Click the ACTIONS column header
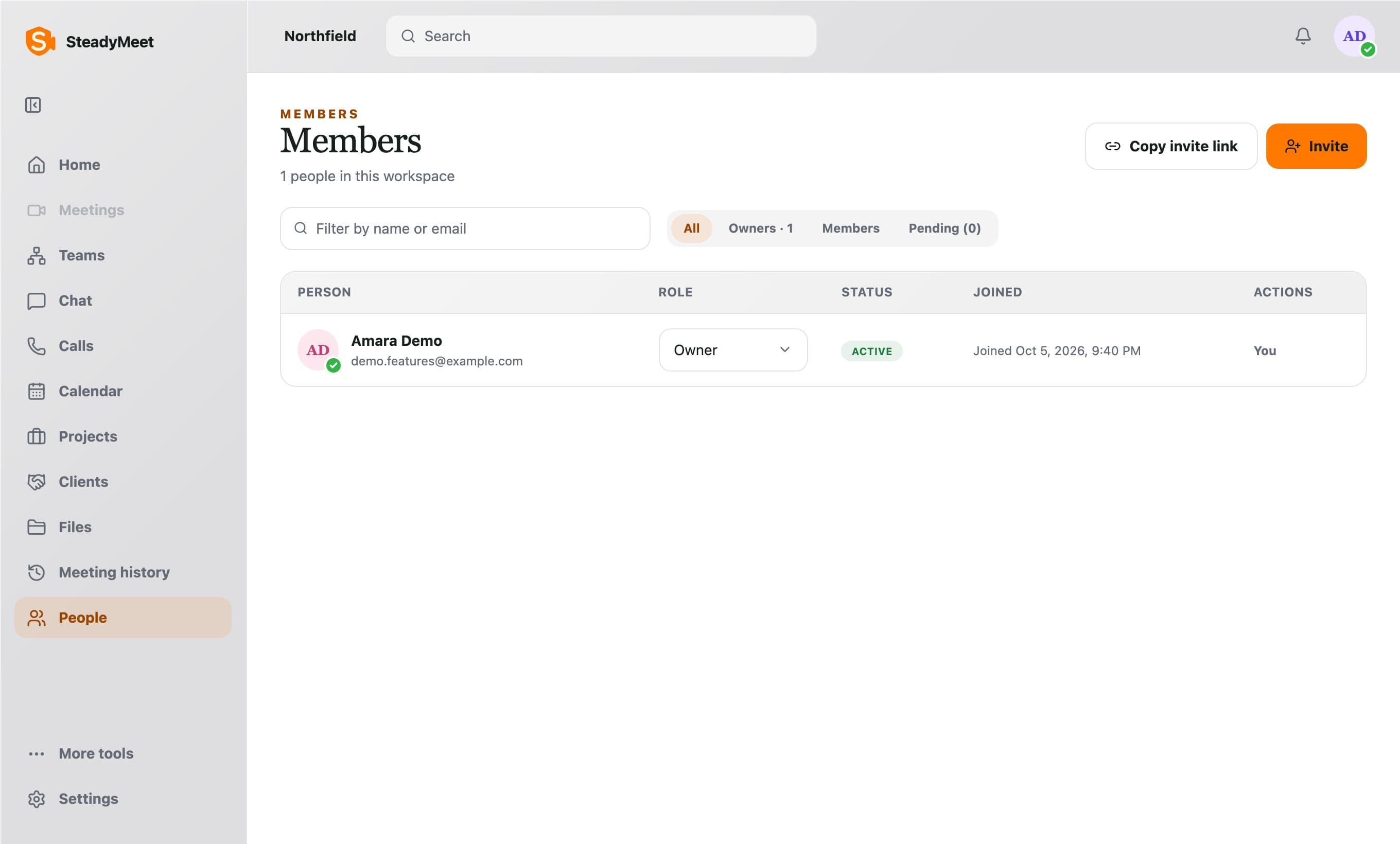1400x844 pixels. coord(1283,292)
